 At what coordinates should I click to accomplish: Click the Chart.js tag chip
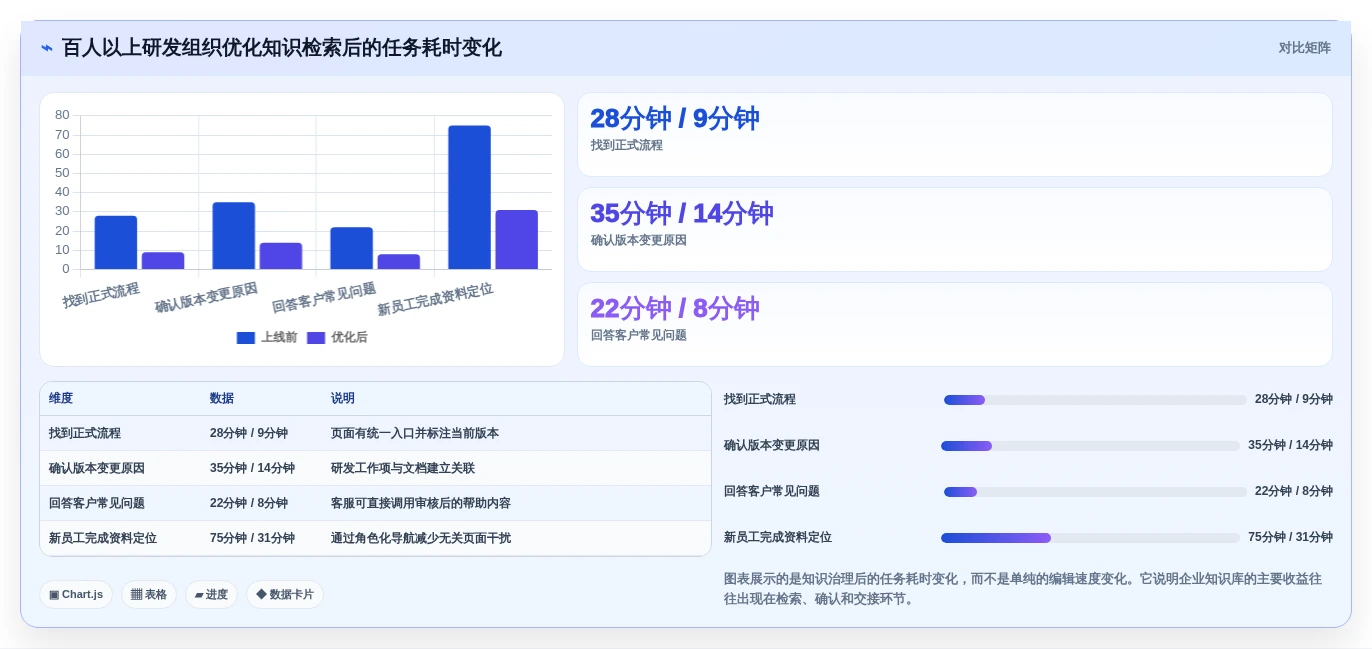point(76,594)
